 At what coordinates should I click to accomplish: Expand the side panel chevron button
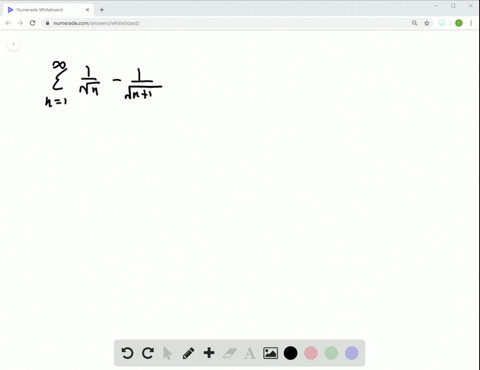[x=13, y=44]
